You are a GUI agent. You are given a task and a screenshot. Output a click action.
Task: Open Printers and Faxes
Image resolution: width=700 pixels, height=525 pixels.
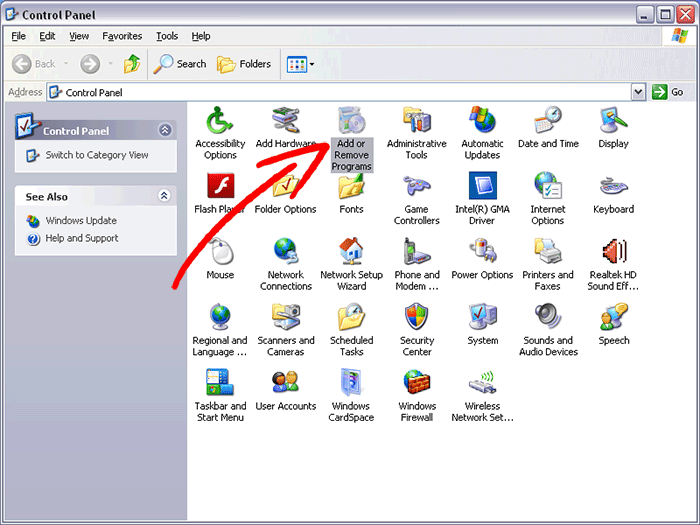pyautogui.click(x=548, y=264)
